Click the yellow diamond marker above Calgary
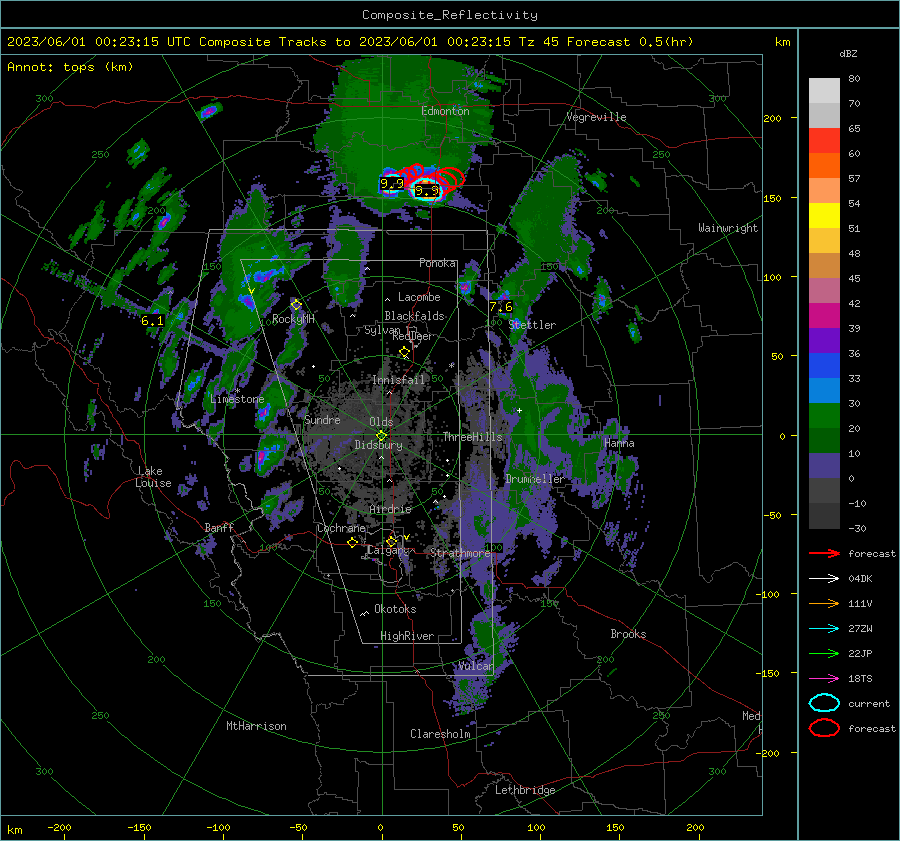900x841 pixels. coord(391,541)
